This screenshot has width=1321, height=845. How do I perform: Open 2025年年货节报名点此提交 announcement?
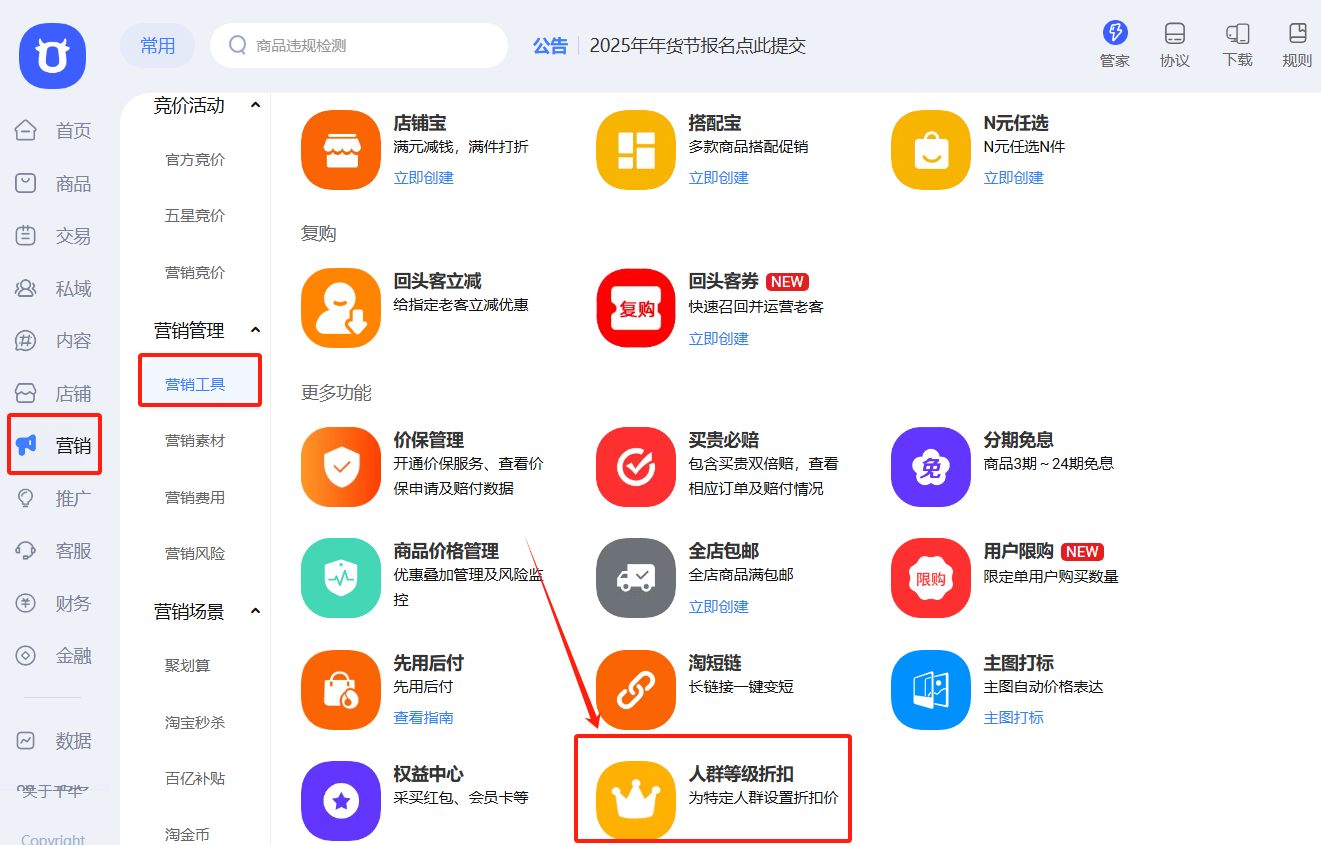pyautogui.click(x=698, y=46)
